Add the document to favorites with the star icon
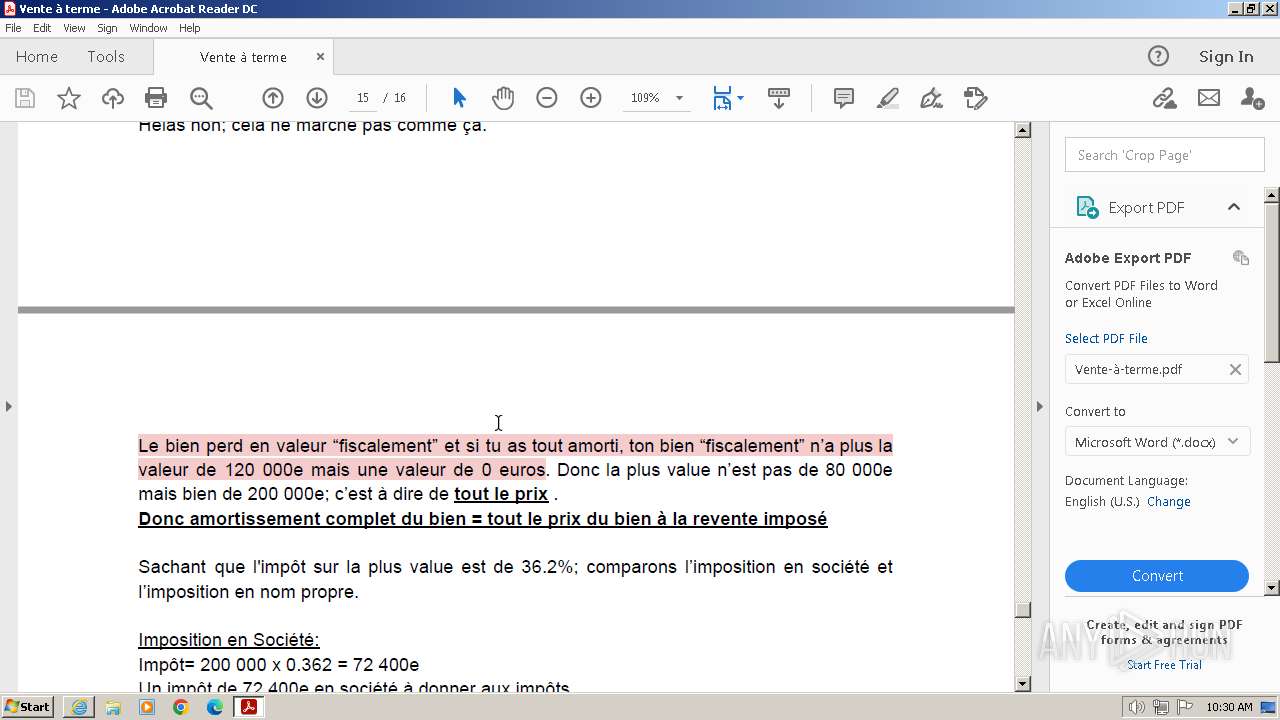The width and height of the screenshot is (1280, 720). [x=68, y=98]
